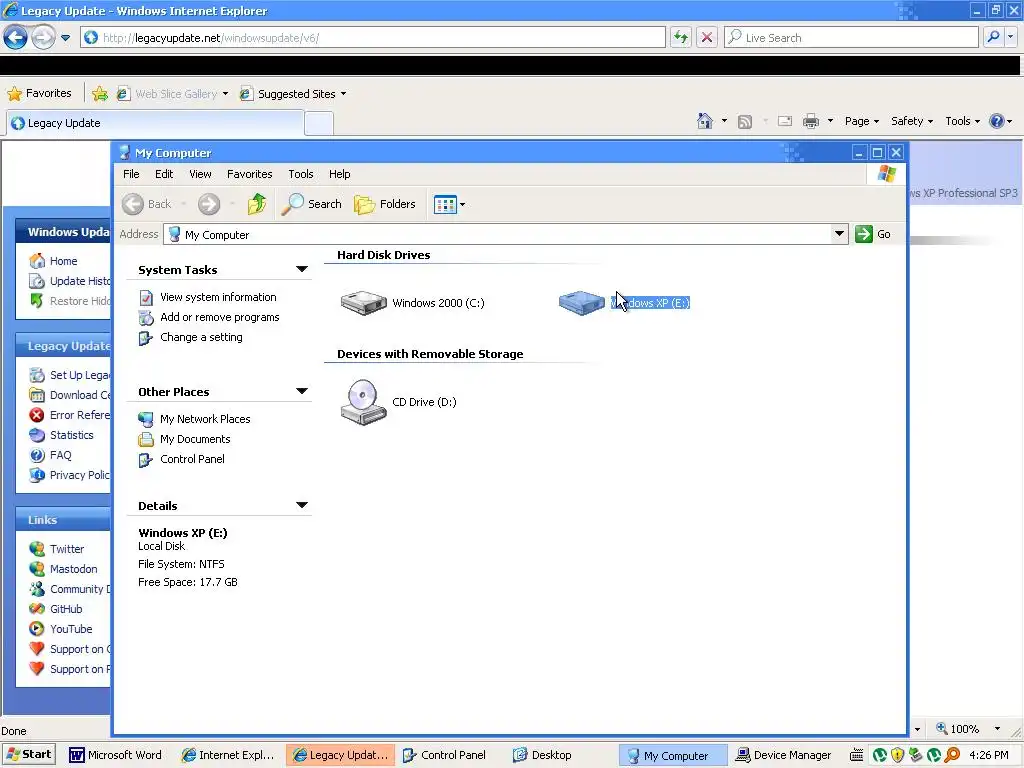1024x768 pixels.
Task: Switch to Control Panel taskbar button
Action: point(444,755)
